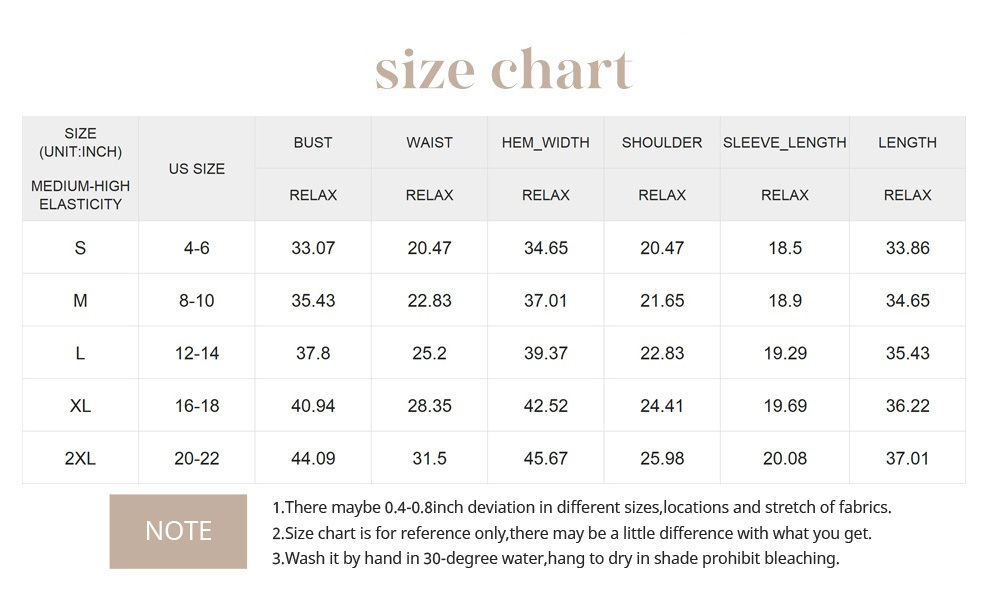Select the waist value 31.5 cell
Image resolution: width=1004 pixels, height=600 pixels.
click(429, 459)
